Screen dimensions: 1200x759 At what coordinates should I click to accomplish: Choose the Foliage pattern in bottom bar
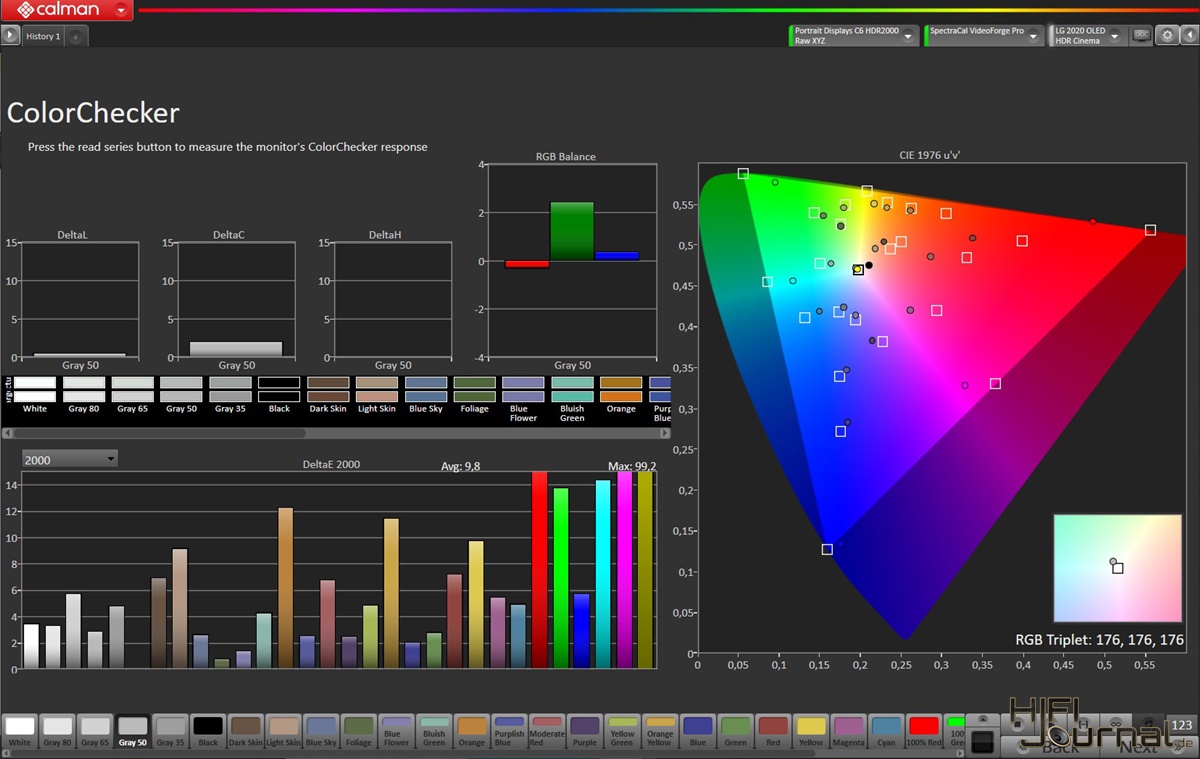(x=358, y=731)
